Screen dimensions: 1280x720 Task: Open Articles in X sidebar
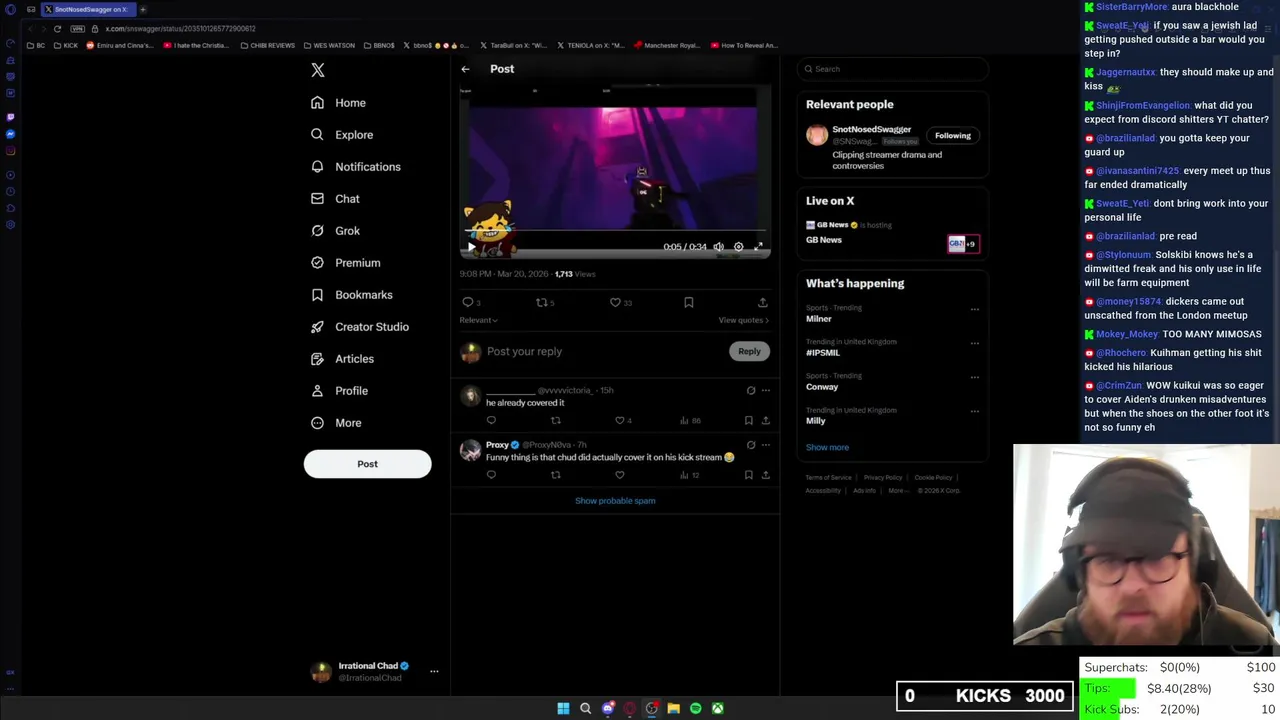[342, 359]
